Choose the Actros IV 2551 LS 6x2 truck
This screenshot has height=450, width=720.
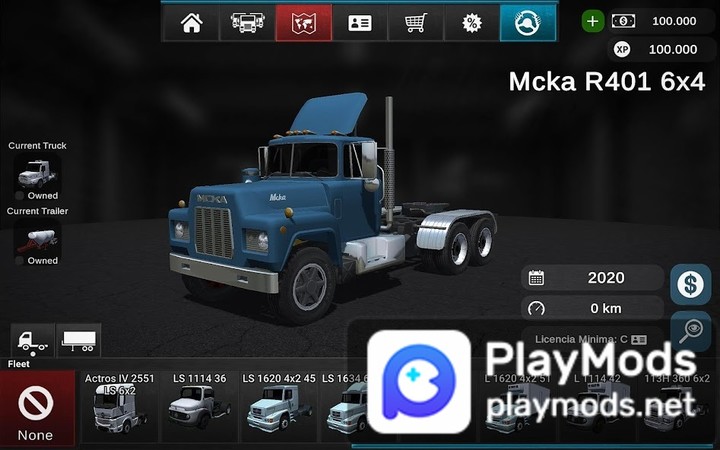pos(119,408)
